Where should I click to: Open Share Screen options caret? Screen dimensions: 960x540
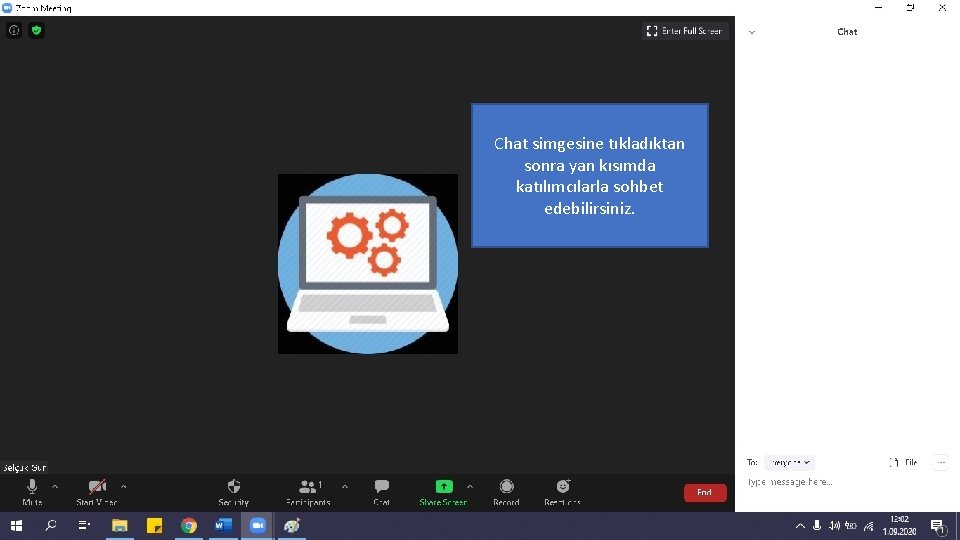[470, 487]
